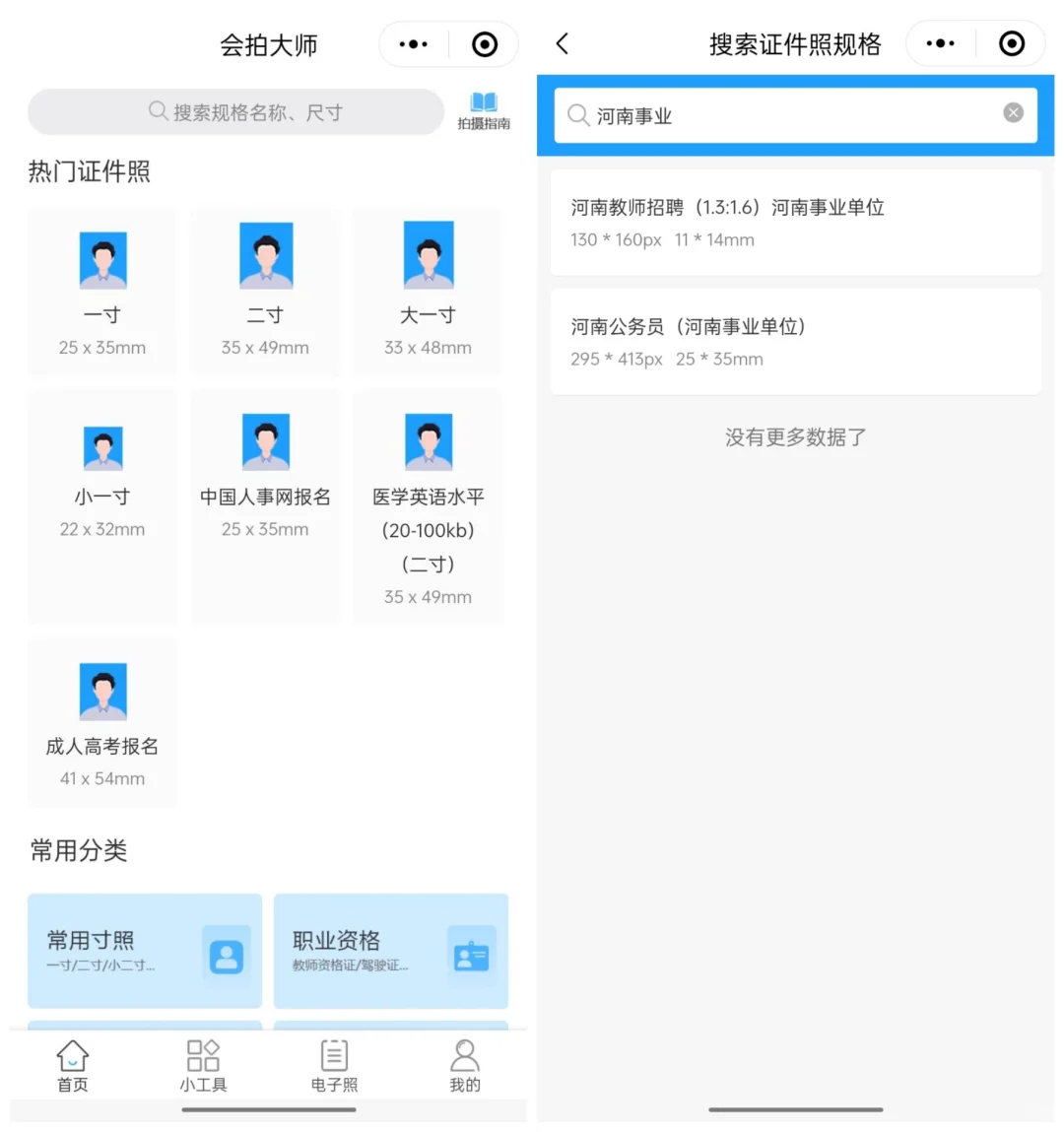This screenshot has width=1064, height=1132.
Task: Open the 常用寸照 category card
Action: pos(144,951)
